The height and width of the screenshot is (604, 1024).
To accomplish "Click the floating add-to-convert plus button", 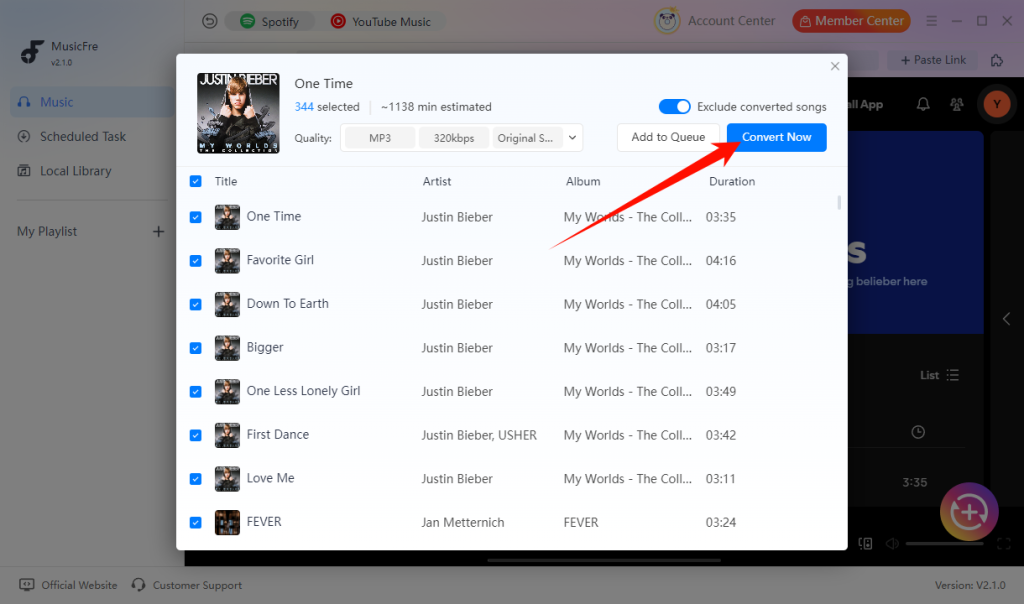I will [969, 512].
